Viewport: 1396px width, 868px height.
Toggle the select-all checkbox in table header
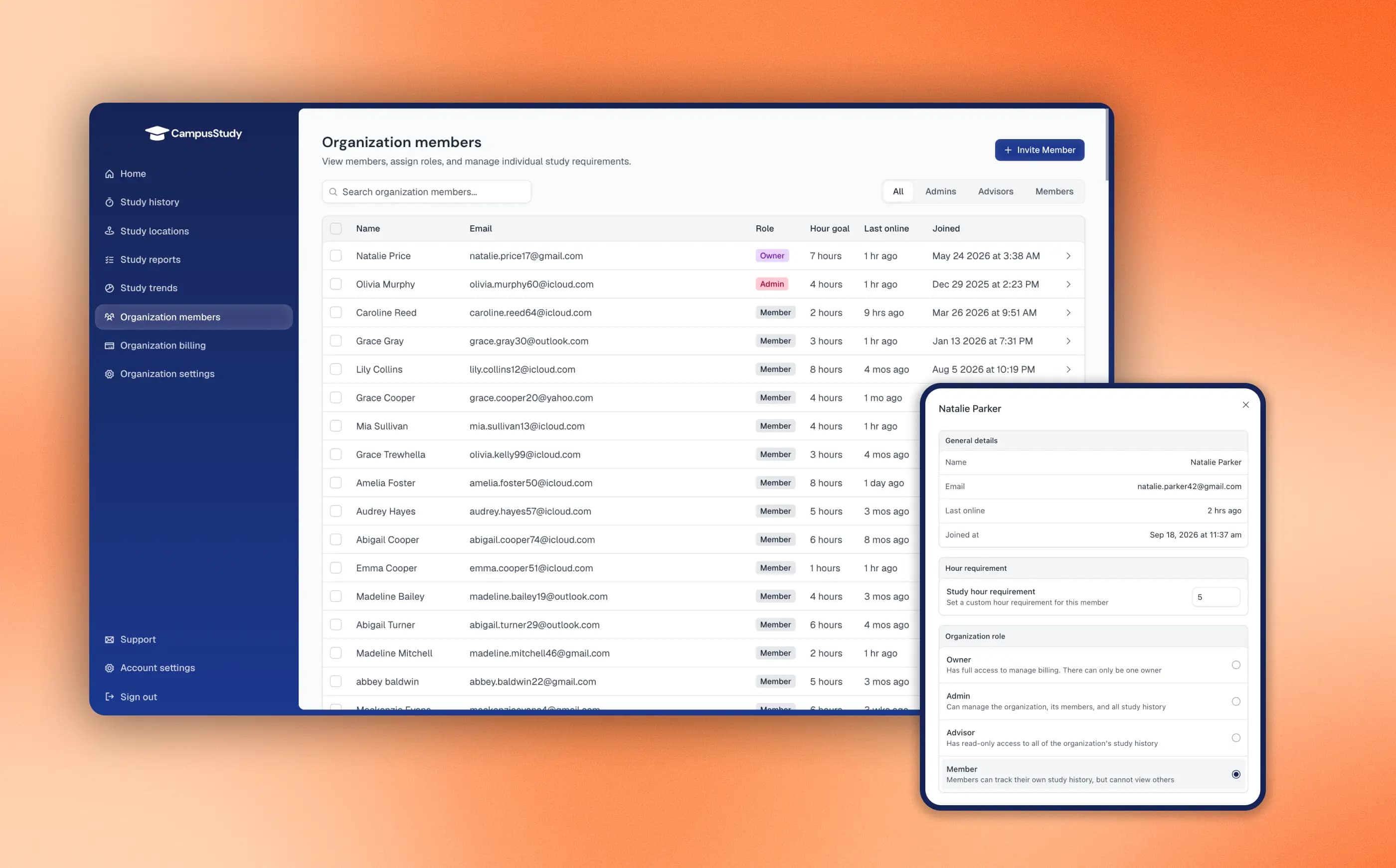[x=336, y=228]
